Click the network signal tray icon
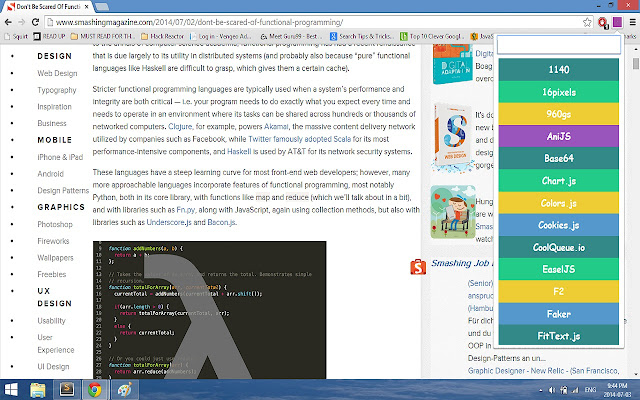This screenshot has width=640, height=400. click(x=576, y=390)
